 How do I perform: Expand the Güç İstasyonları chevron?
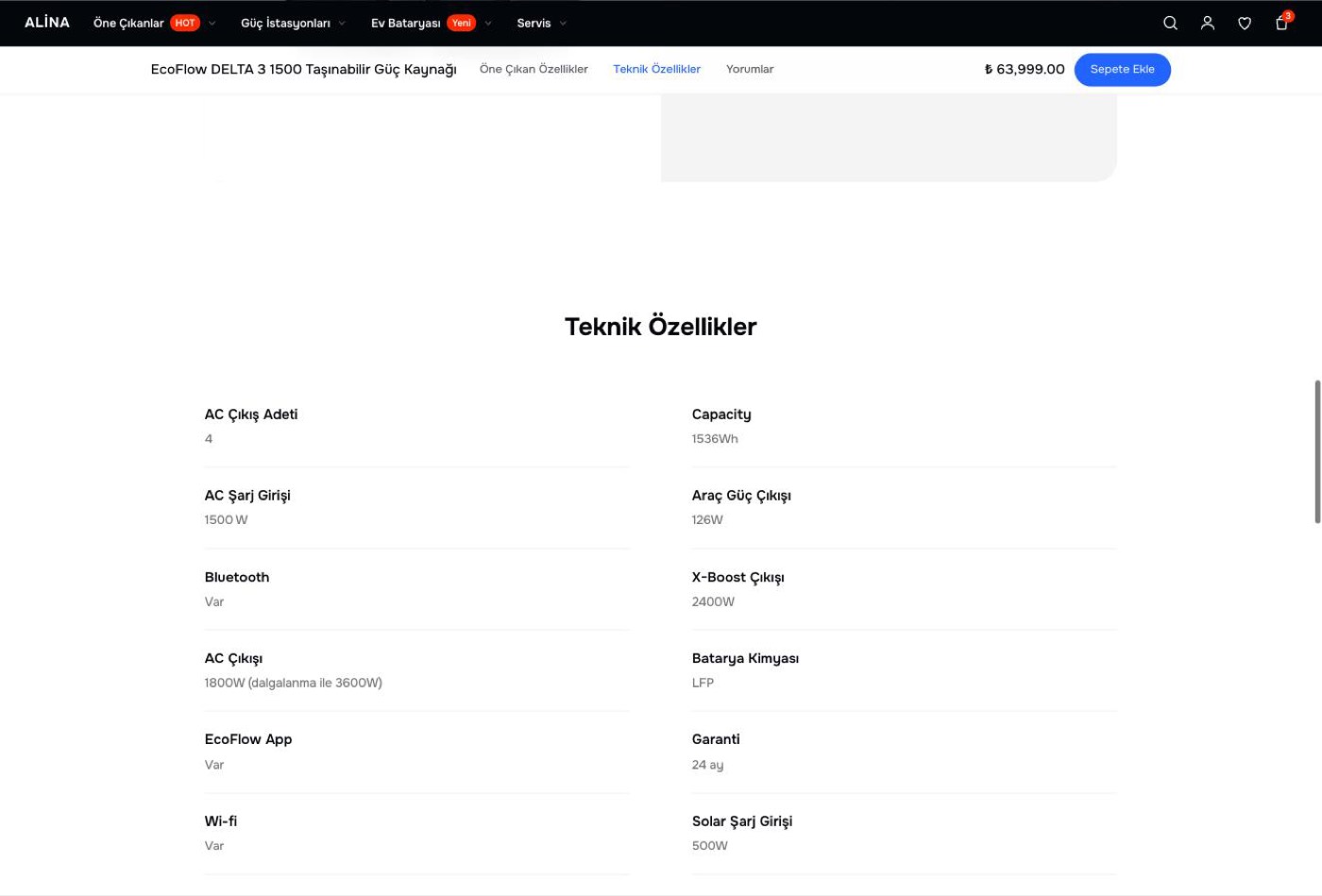point(342,24)
